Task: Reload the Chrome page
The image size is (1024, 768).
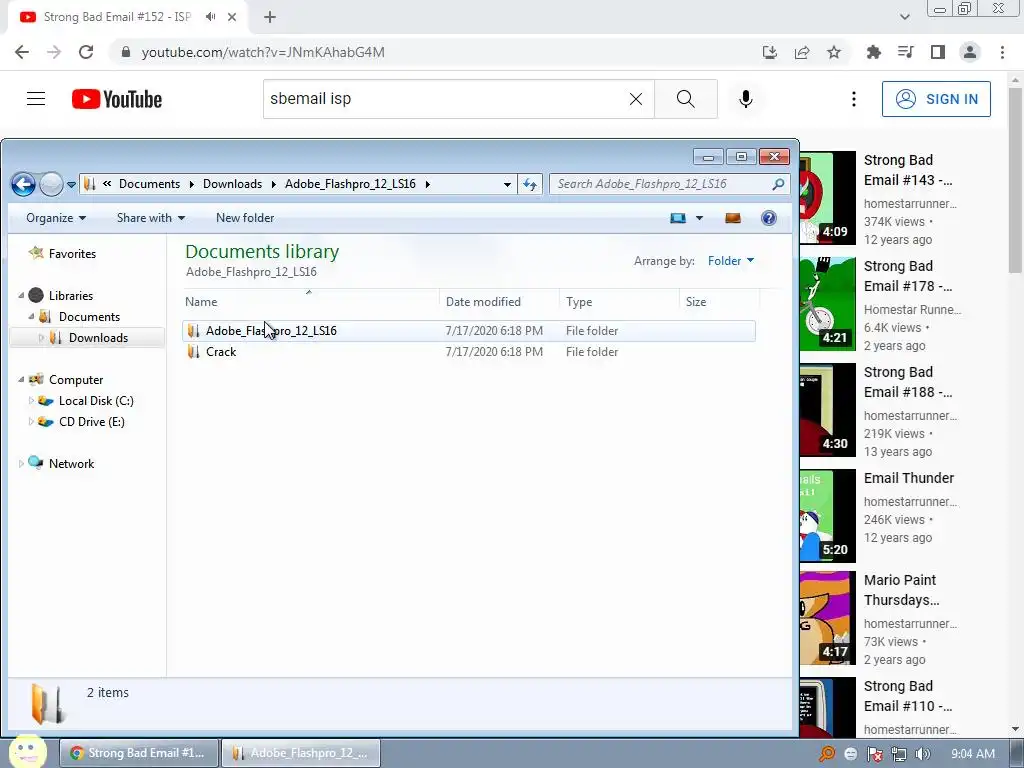Action: 86,52
